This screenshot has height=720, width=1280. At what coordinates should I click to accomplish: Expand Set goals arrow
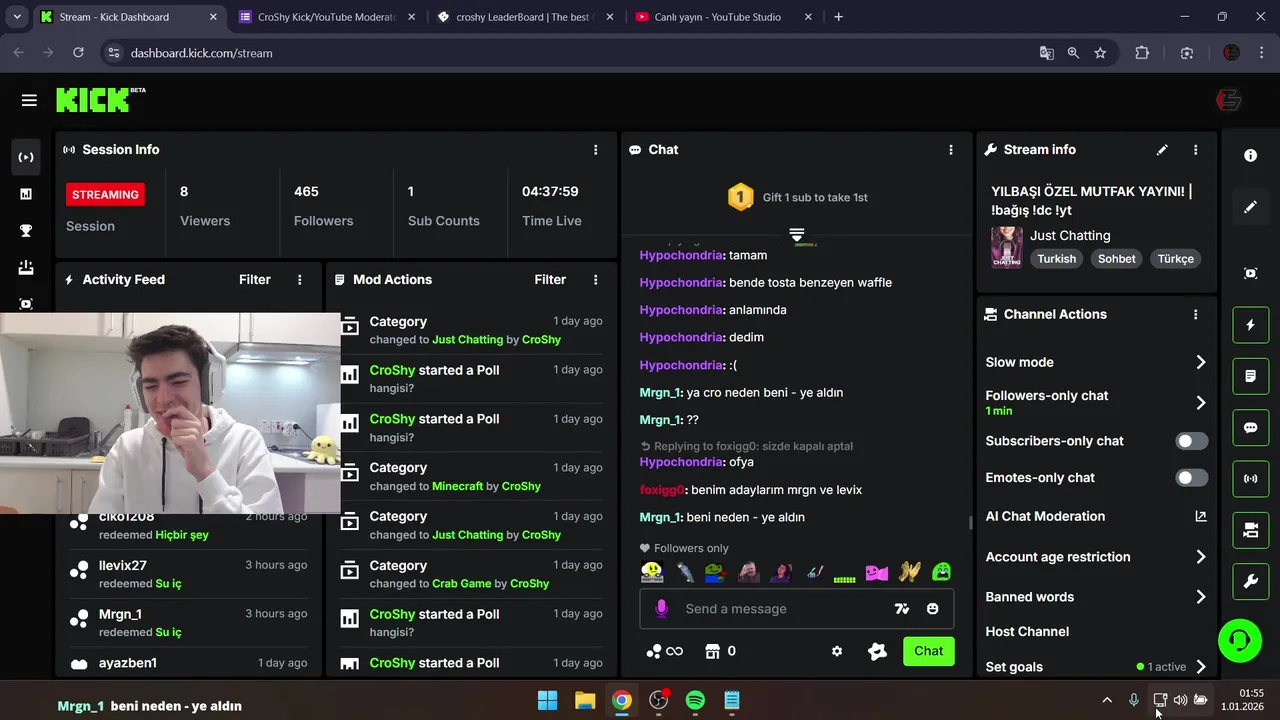[1201, 667]
